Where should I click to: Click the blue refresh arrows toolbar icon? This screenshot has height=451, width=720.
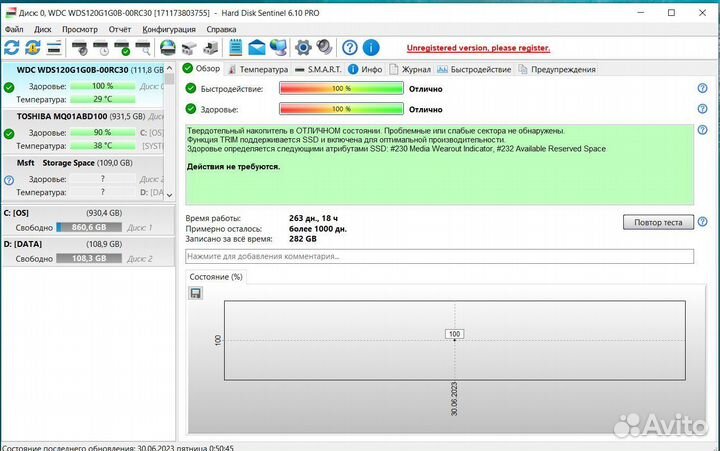pyautogui.click(x=11, y=48)
